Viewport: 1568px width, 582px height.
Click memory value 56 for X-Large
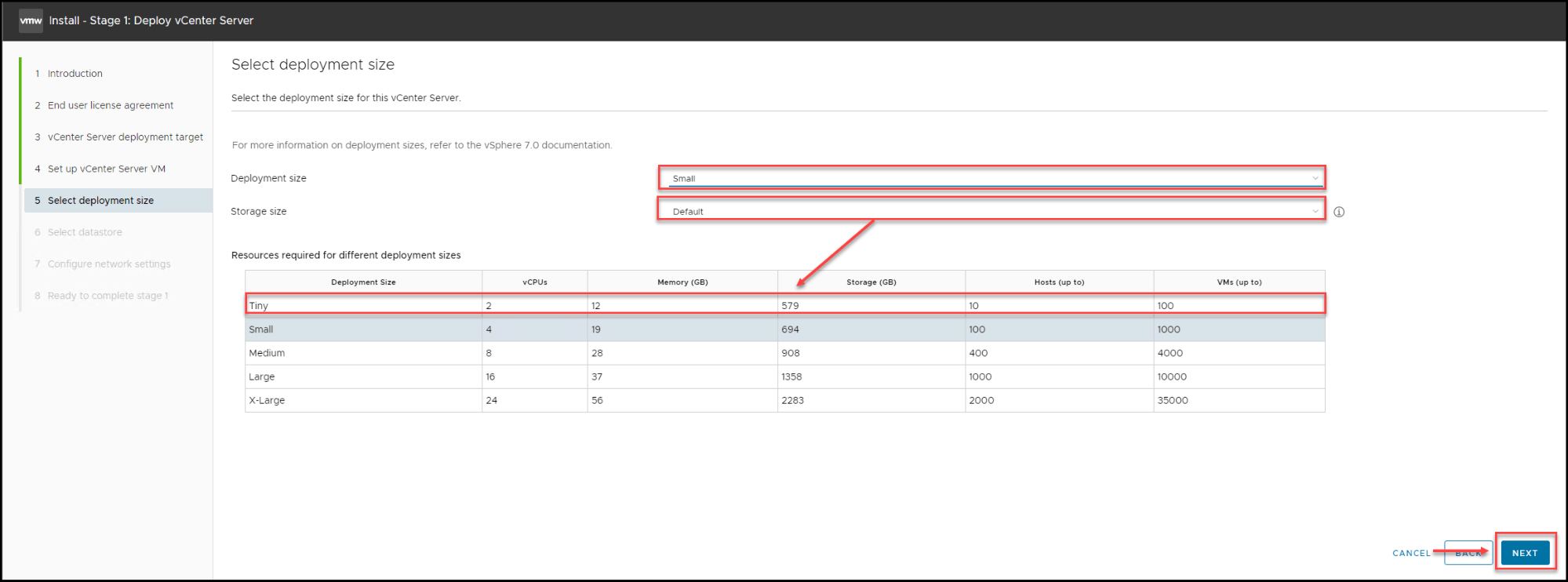[x=597, y=400]
